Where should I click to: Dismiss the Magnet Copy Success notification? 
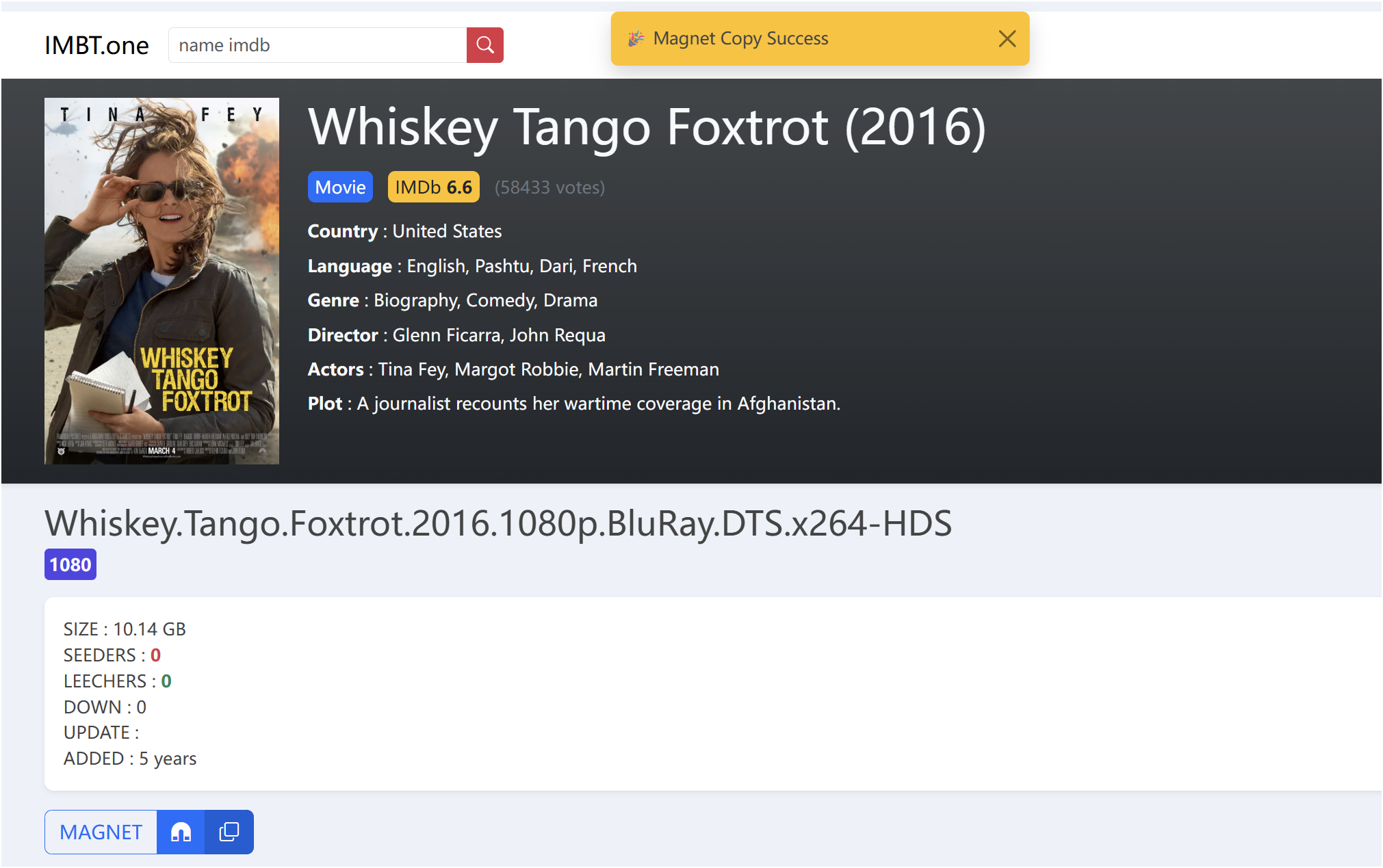1007,39
